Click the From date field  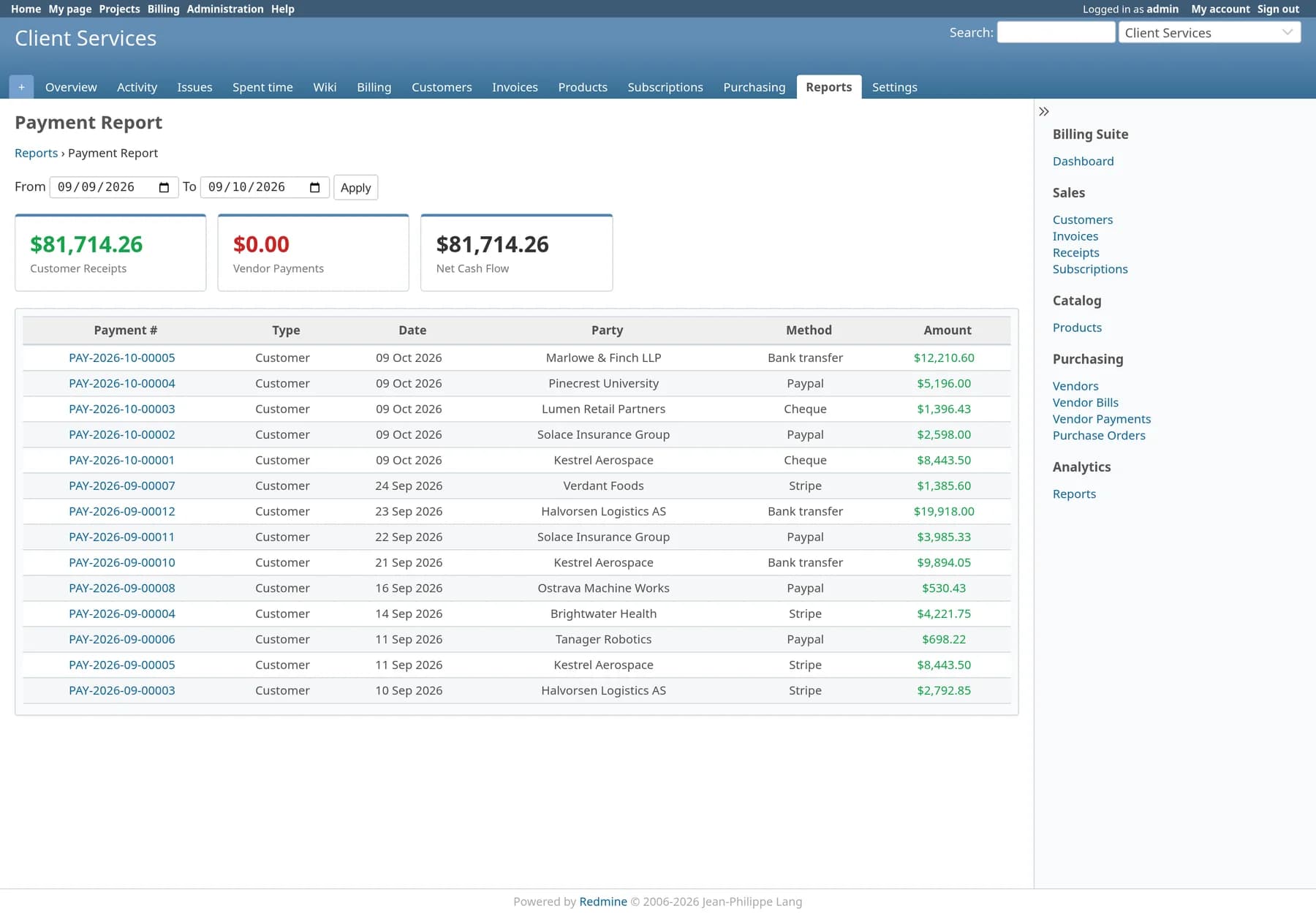(x=114, y=188)
